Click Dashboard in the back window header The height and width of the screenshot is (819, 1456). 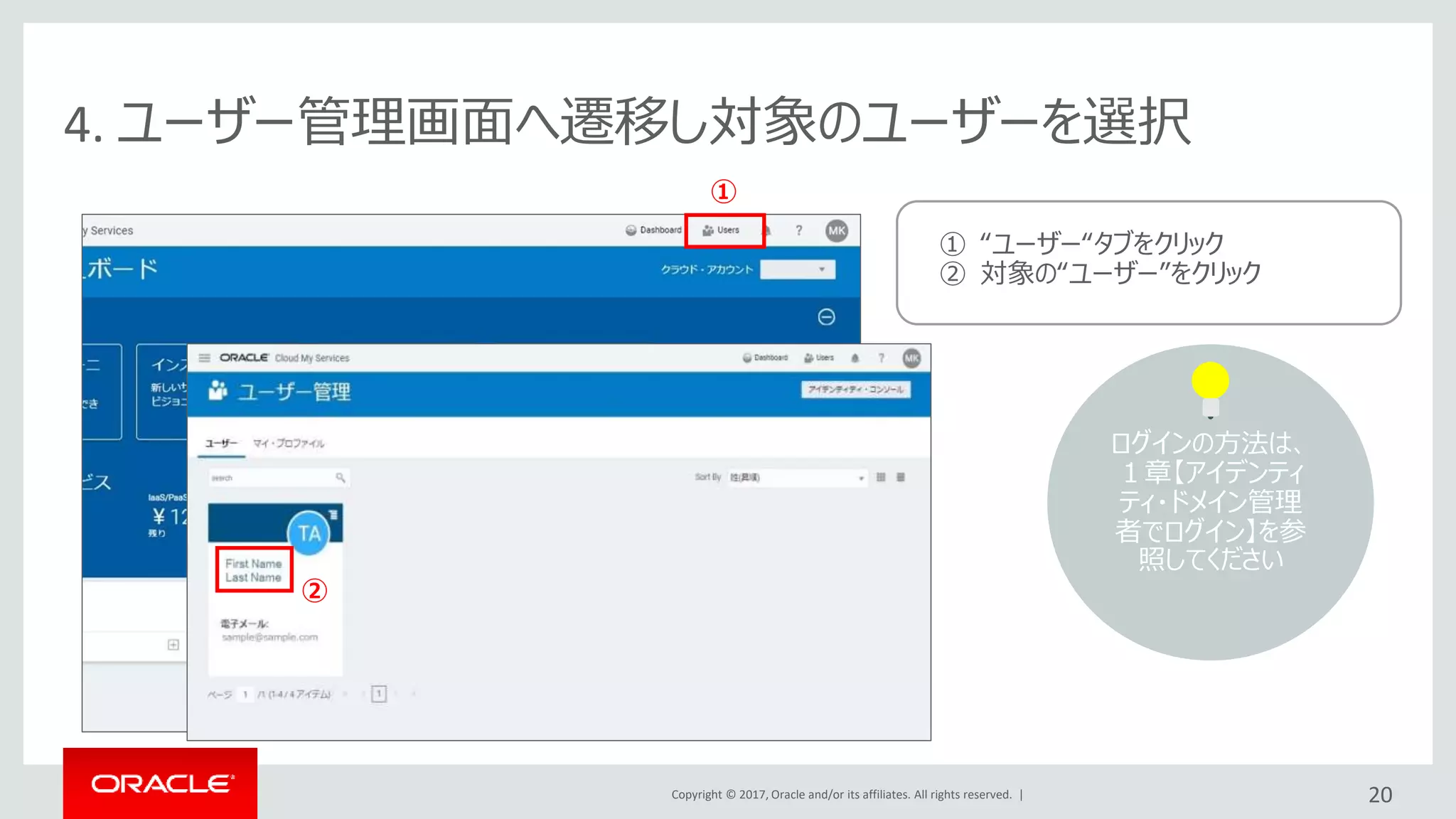pos(653,230)
